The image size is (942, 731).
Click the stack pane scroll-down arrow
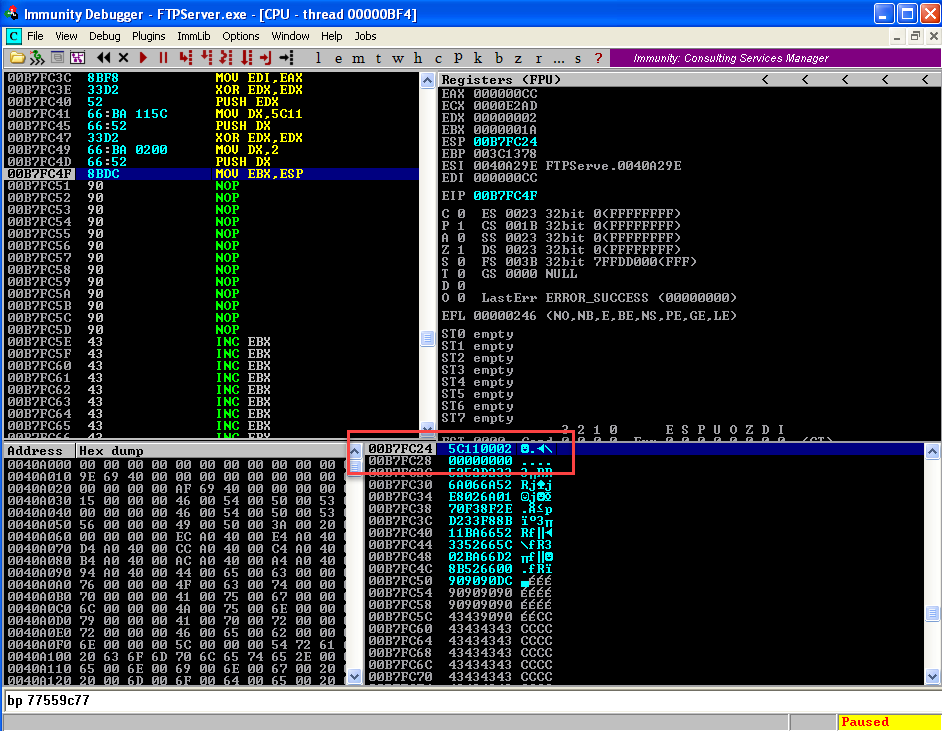932,676
